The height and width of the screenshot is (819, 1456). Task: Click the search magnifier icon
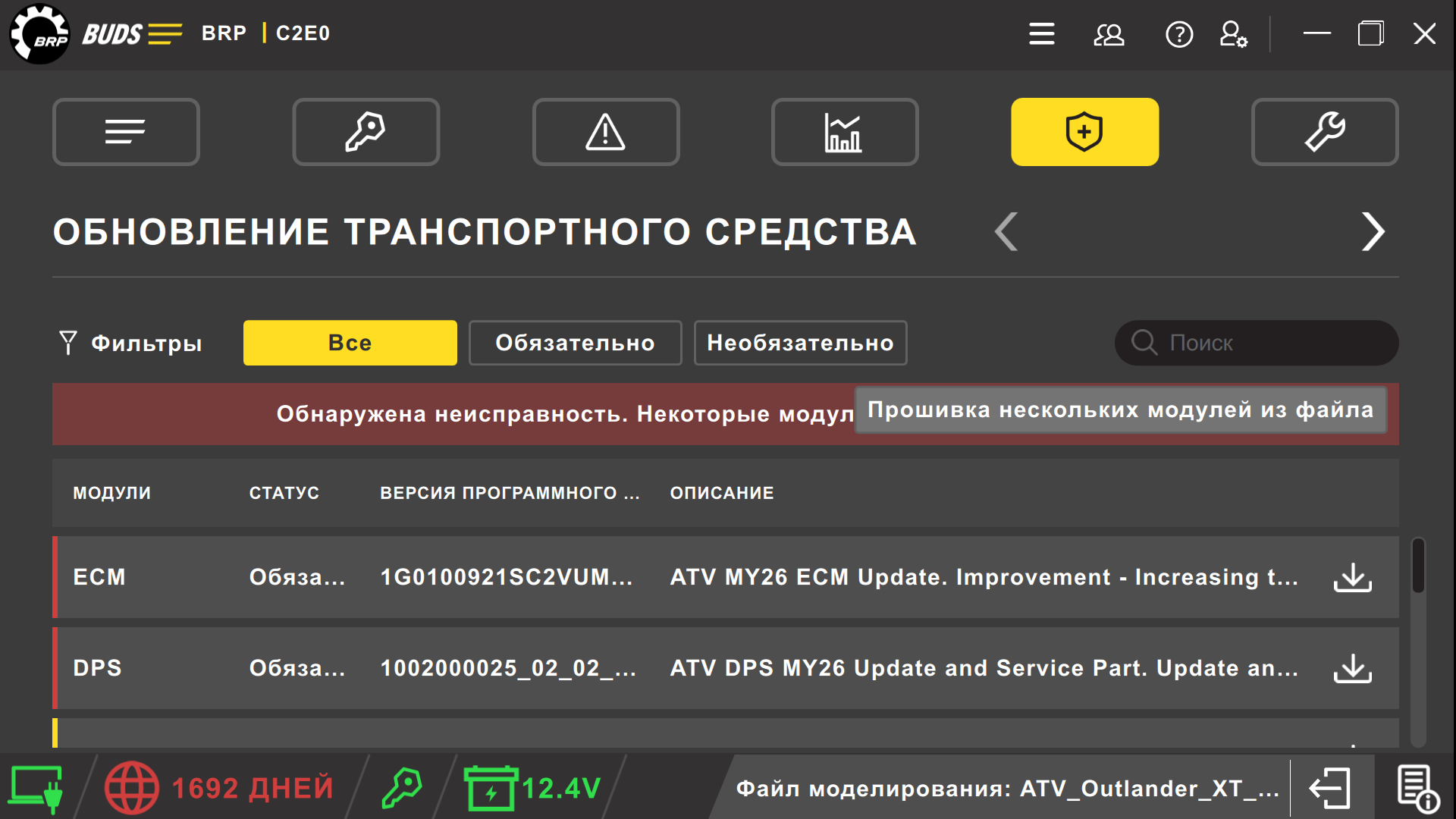click(x=1144, y=343)
